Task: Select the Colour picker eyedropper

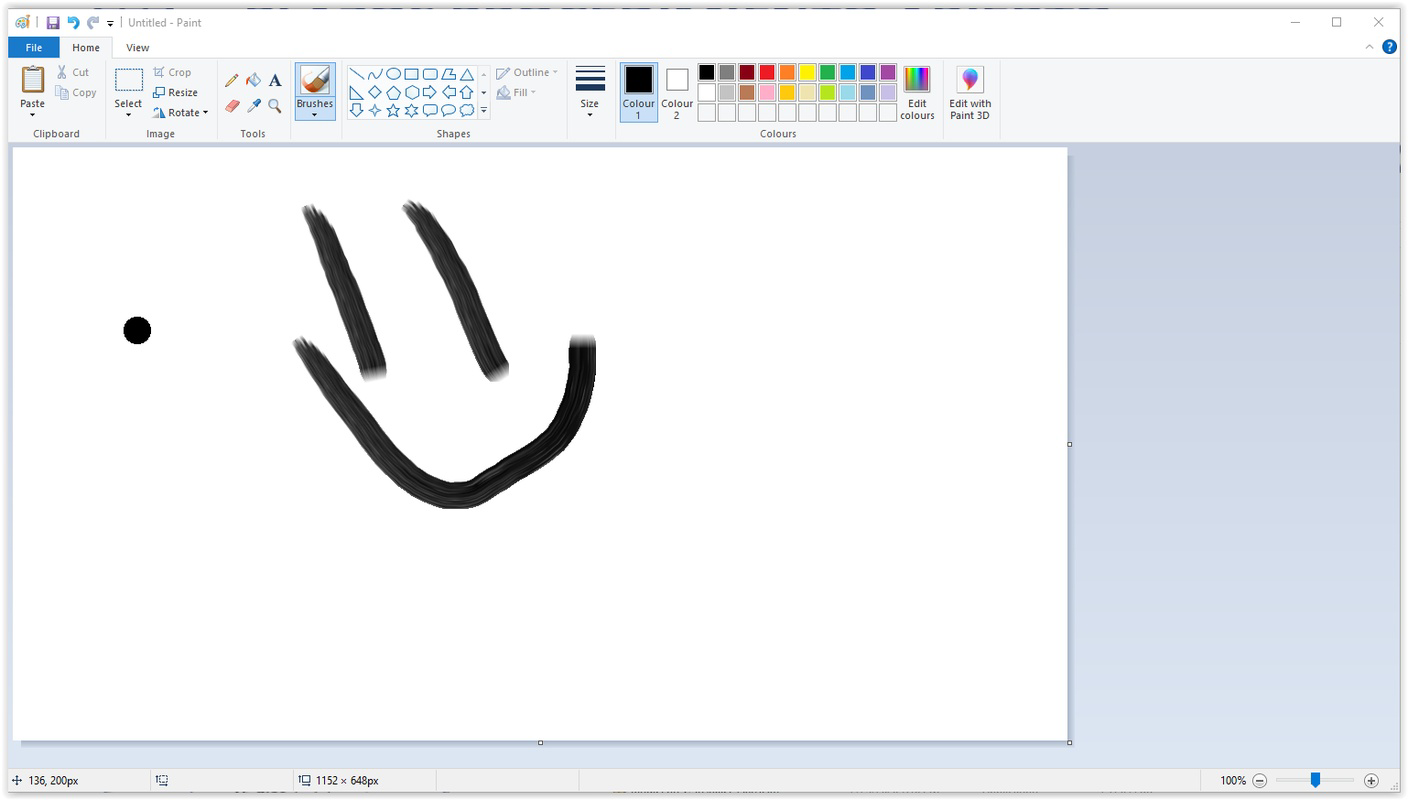Action: click(x=253, y=105)
